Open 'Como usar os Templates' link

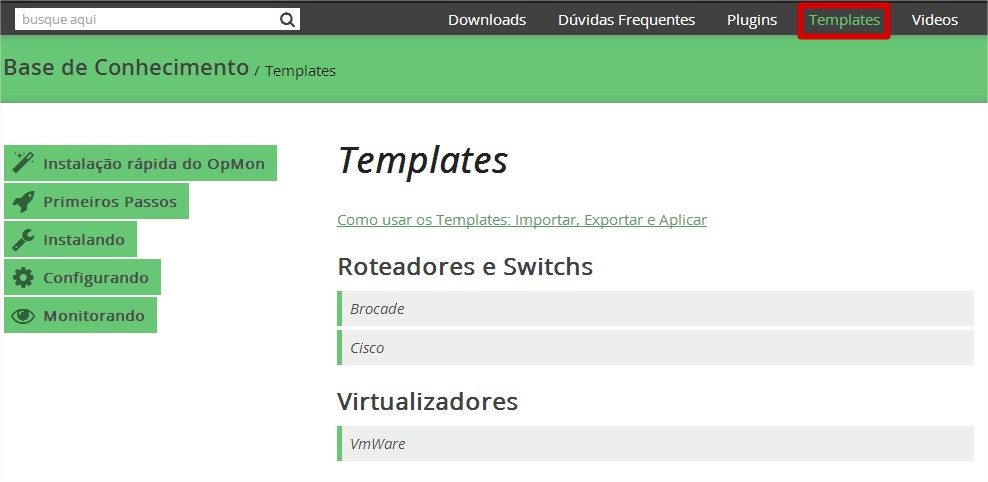pyautogui.click(x=521, y=220)
